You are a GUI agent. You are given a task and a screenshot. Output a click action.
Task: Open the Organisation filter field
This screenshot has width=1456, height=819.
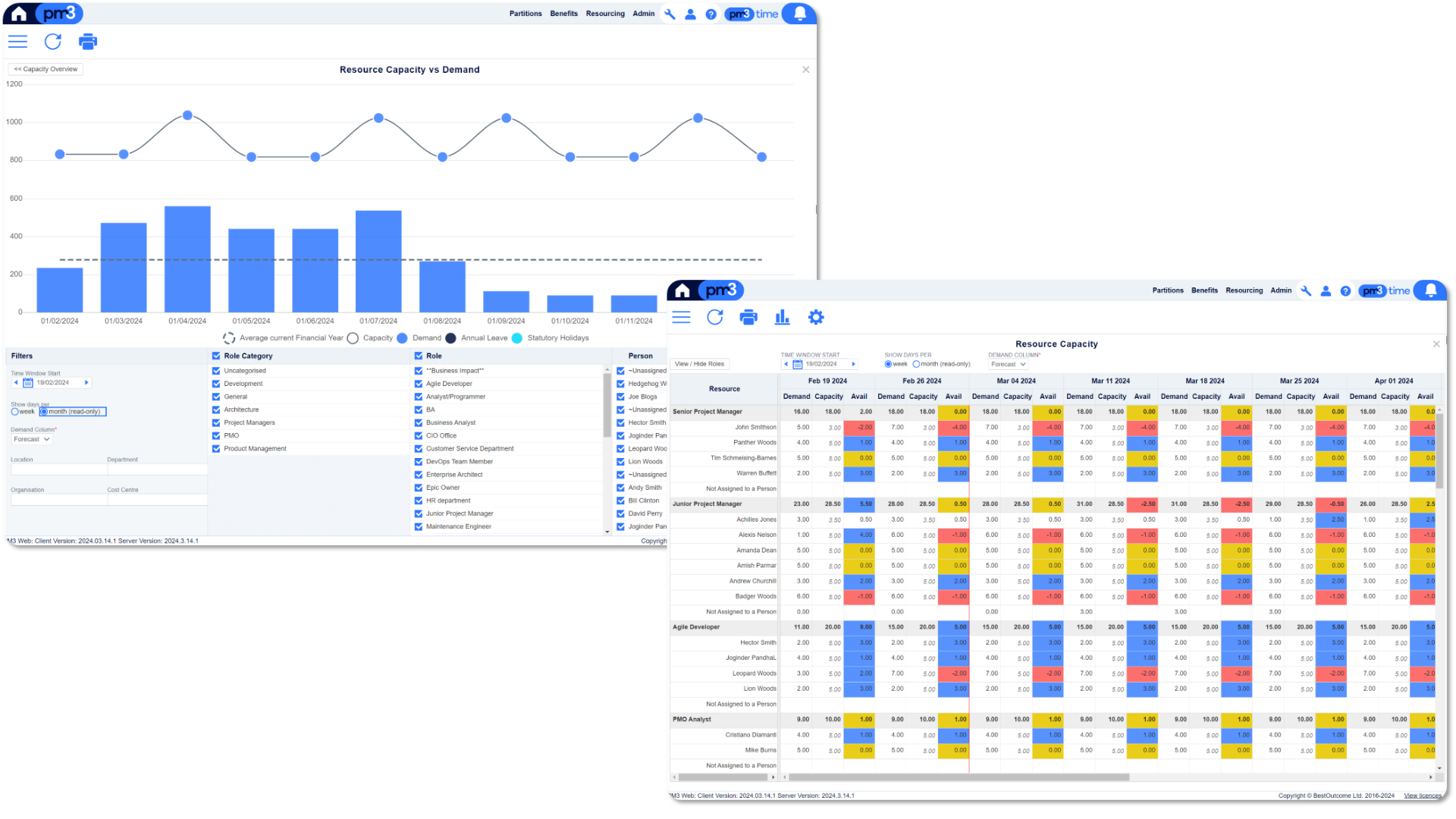(x=59, y=500)
